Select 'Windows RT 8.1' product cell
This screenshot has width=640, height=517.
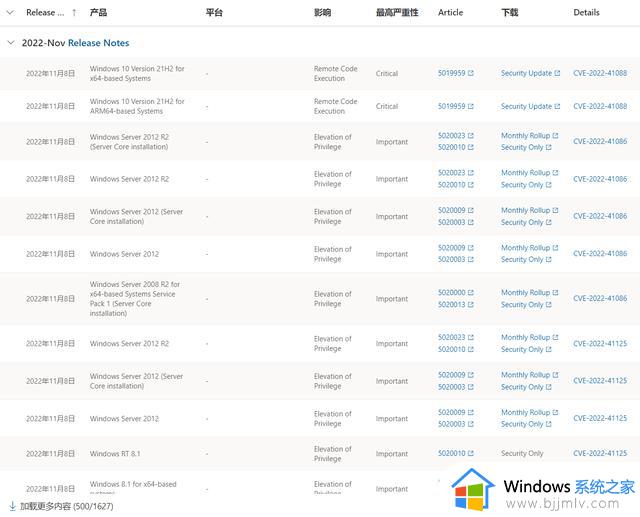[115, 454]
